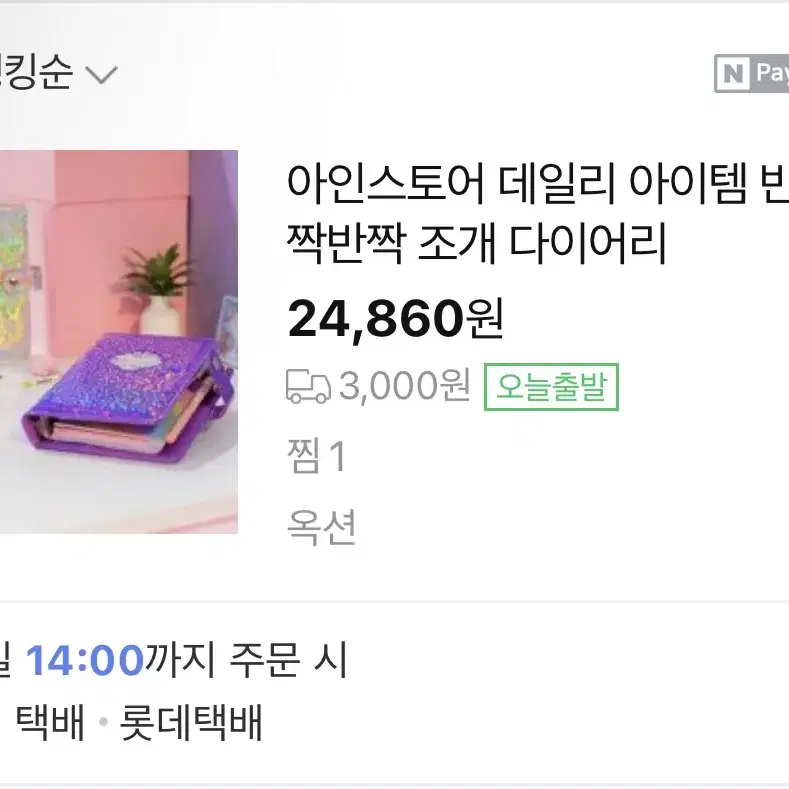Select the 24,860원 price
789x789 pixels.
[395, 319]
